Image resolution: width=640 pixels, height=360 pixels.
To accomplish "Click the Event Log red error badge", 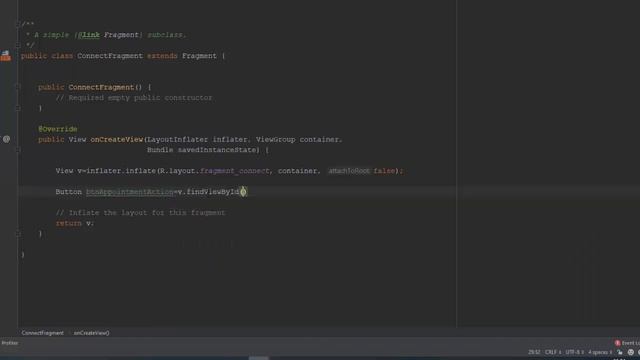I will coord(617,343).
